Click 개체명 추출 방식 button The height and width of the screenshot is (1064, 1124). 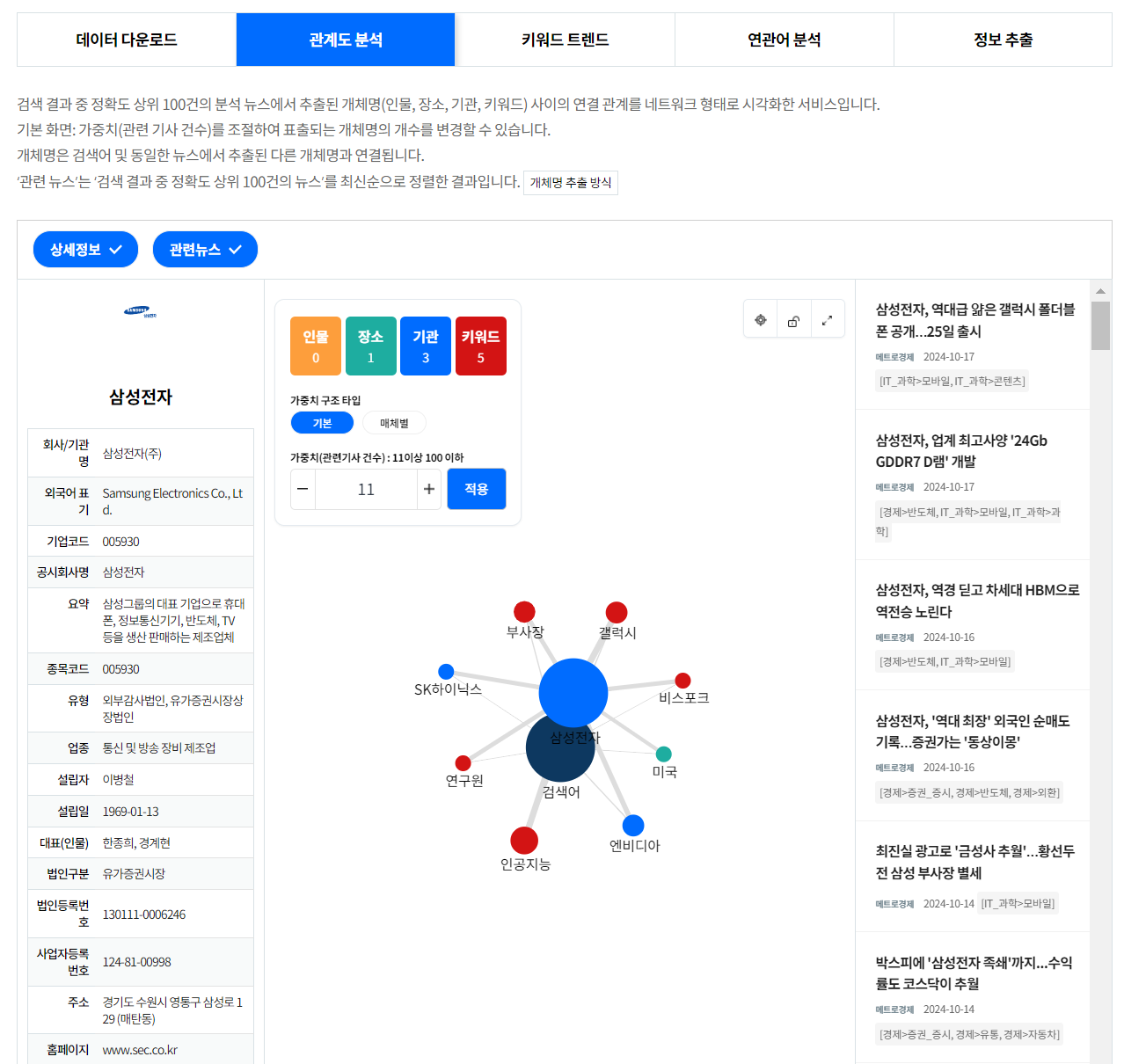pyautogui.click(x=571, y=183)
